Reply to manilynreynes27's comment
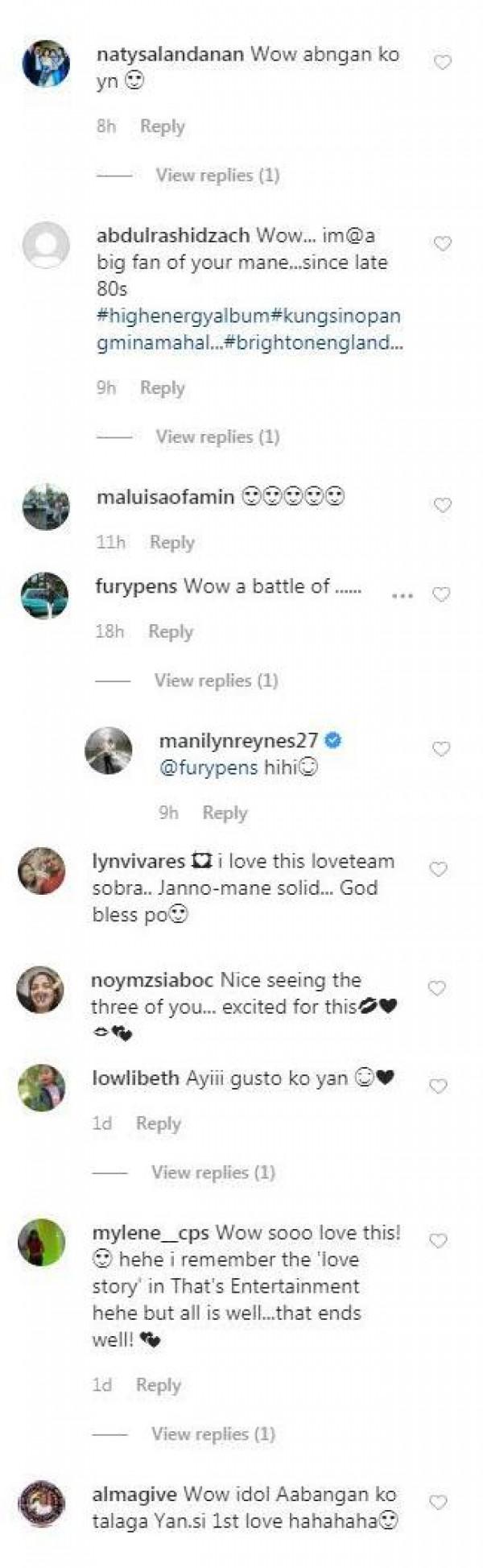The height and width of the screenshot is (1568, 483). tap(225, 813)
